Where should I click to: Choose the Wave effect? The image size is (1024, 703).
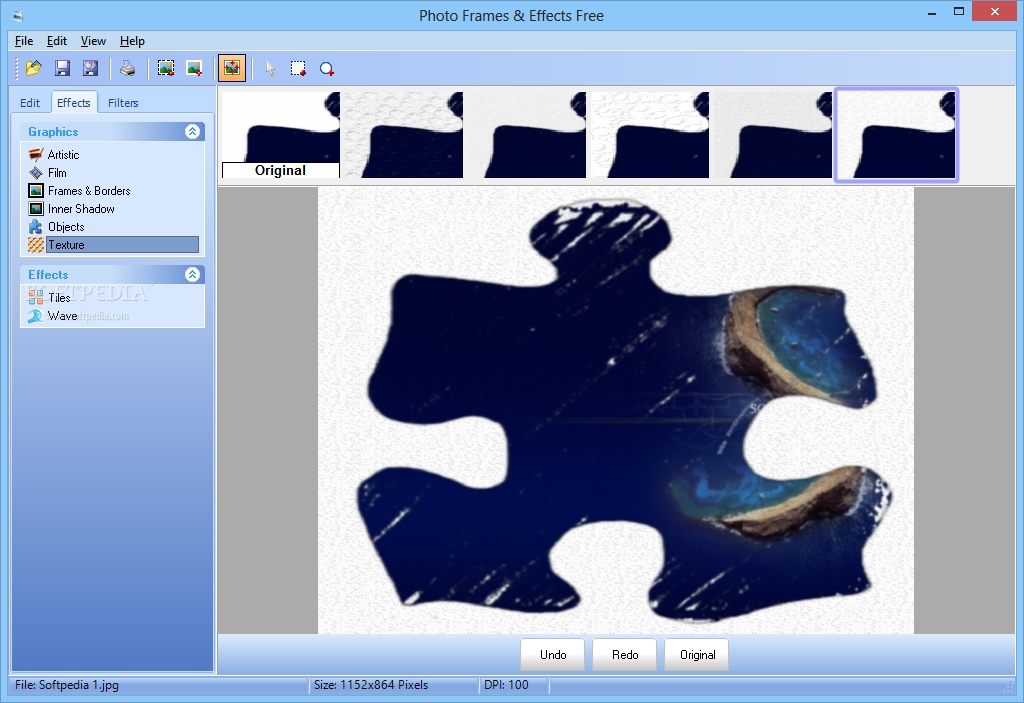pos(62,316)
